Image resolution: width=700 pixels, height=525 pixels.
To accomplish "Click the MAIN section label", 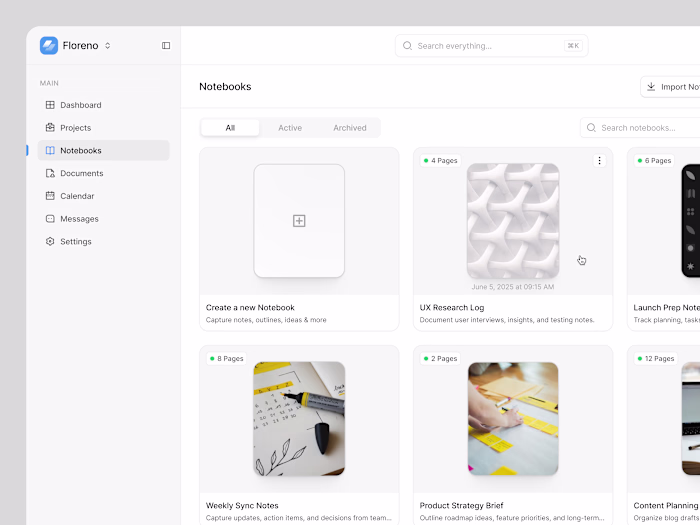I will (49, 83).
